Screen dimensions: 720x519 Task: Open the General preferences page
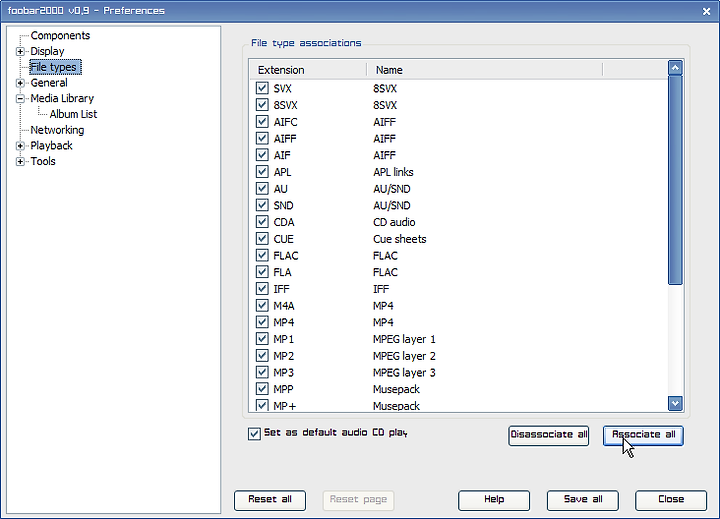pos(49,83)
